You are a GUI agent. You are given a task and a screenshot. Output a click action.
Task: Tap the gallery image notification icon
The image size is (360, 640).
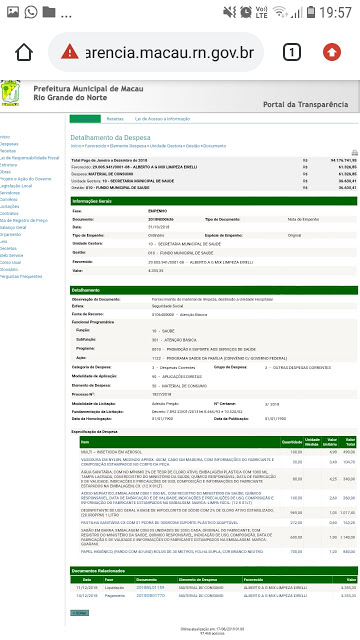click(13, 12)
